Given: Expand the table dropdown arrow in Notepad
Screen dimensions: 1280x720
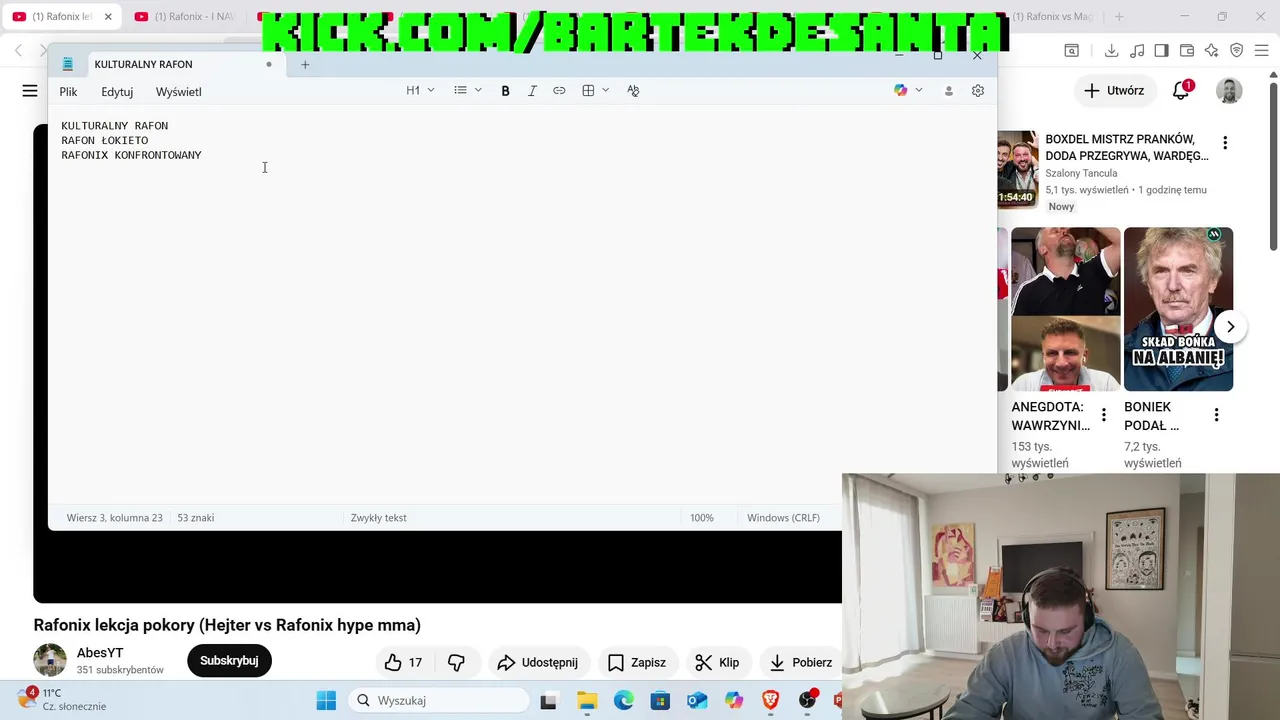Looking at the screenshot, I should (605, 91).
